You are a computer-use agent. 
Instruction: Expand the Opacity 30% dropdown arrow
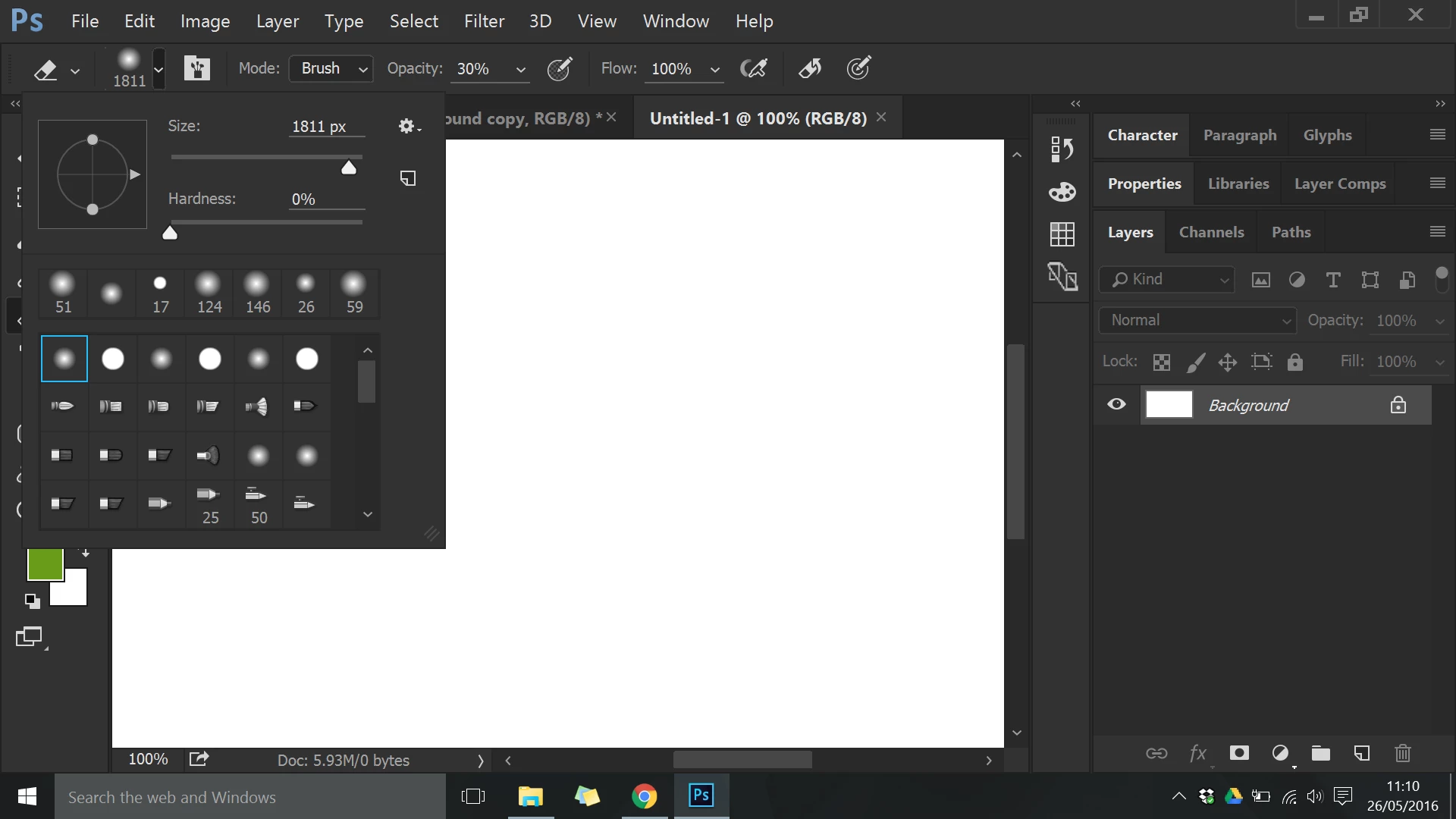pos(521,70)
